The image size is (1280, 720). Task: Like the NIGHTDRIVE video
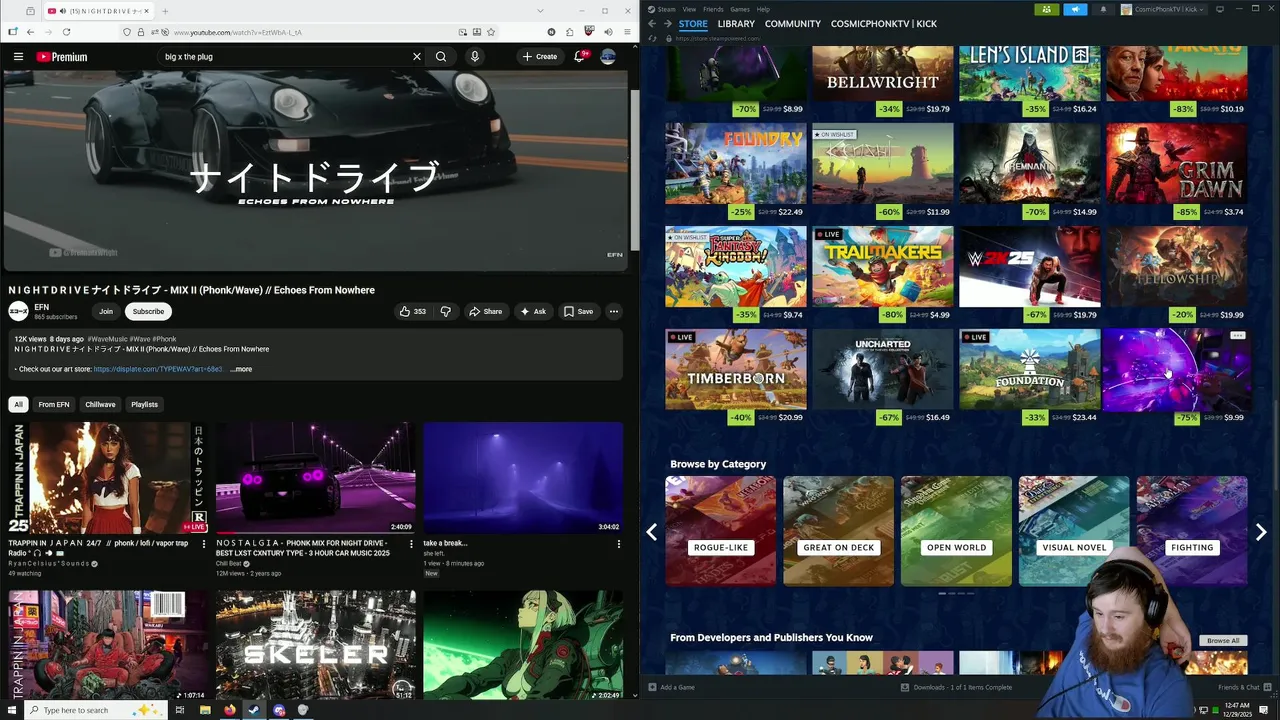413,311
